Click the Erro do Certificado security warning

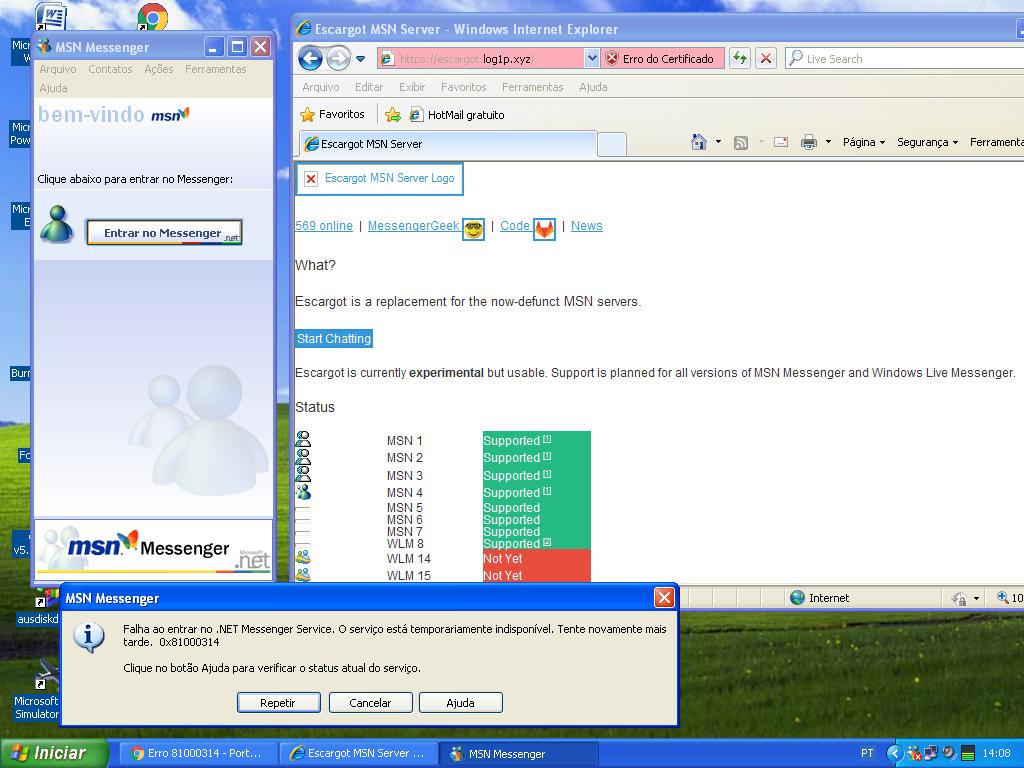(662, 59)
